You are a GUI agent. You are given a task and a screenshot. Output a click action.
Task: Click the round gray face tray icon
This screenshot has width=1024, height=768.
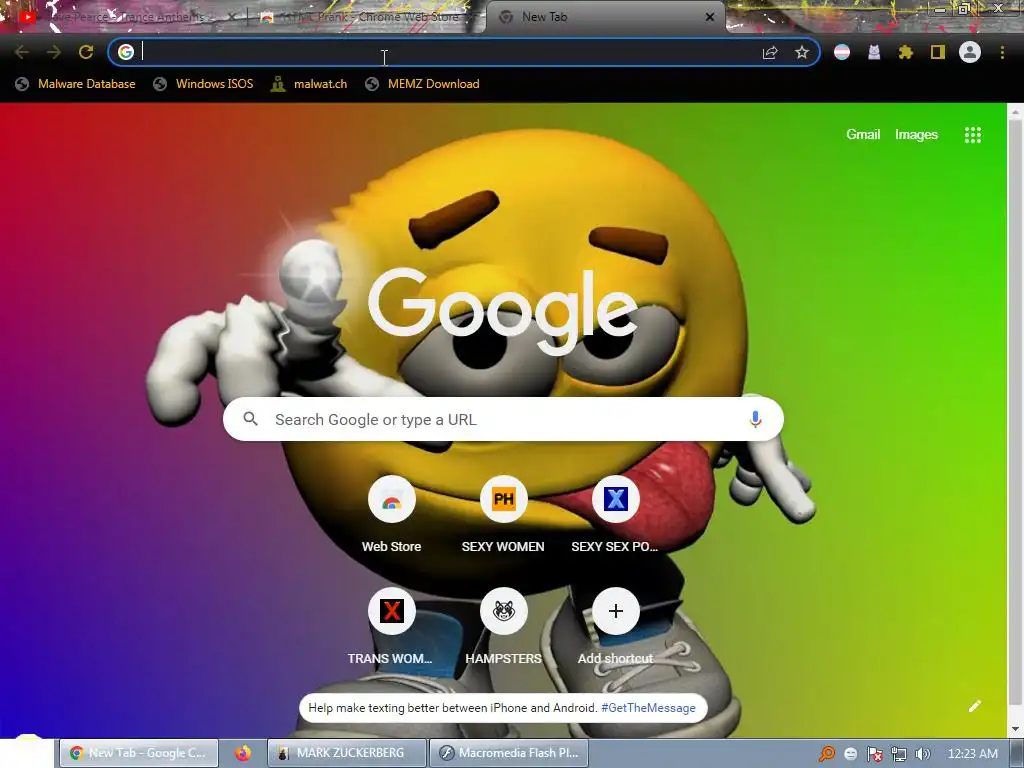(x=850, y=754)
